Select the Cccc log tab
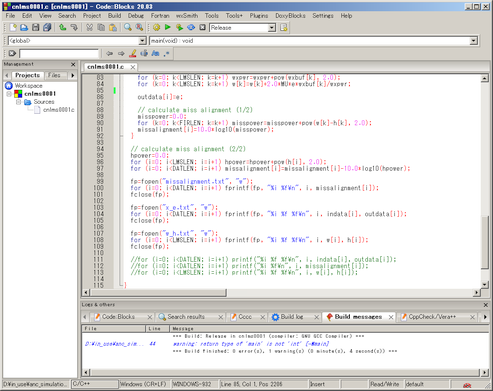This screenshot has width=493, height=391. (245, 317)
